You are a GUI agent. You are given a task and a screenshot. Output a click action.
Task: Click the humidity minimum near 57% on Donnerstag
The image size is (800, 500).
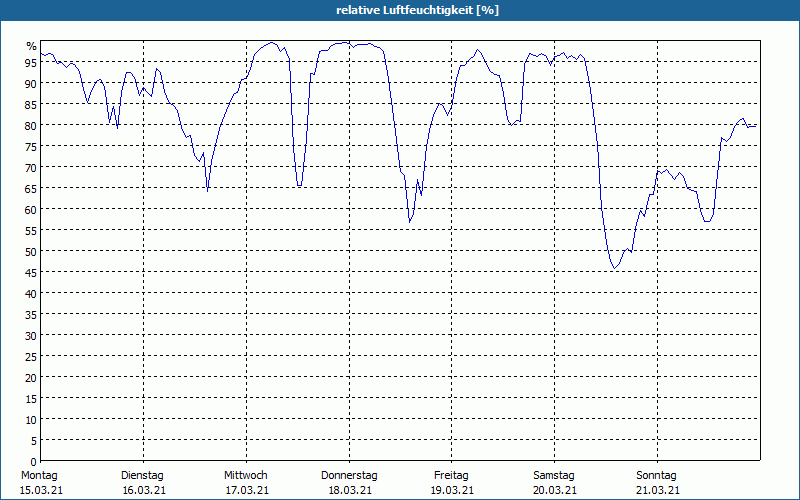click(409, 221)
